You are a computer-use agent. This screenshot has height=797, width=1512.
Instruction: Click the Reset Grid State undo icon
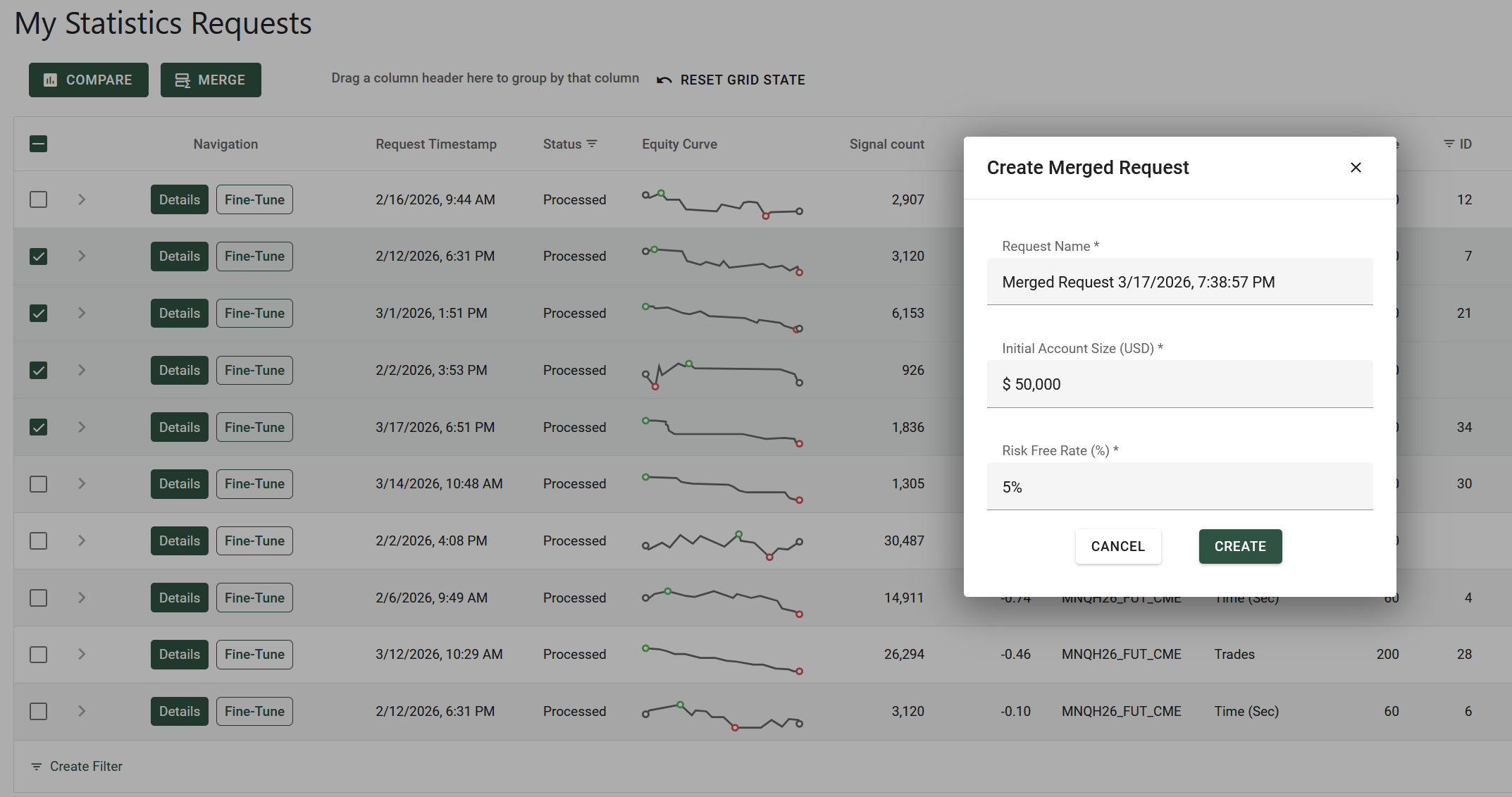(664, 80)
